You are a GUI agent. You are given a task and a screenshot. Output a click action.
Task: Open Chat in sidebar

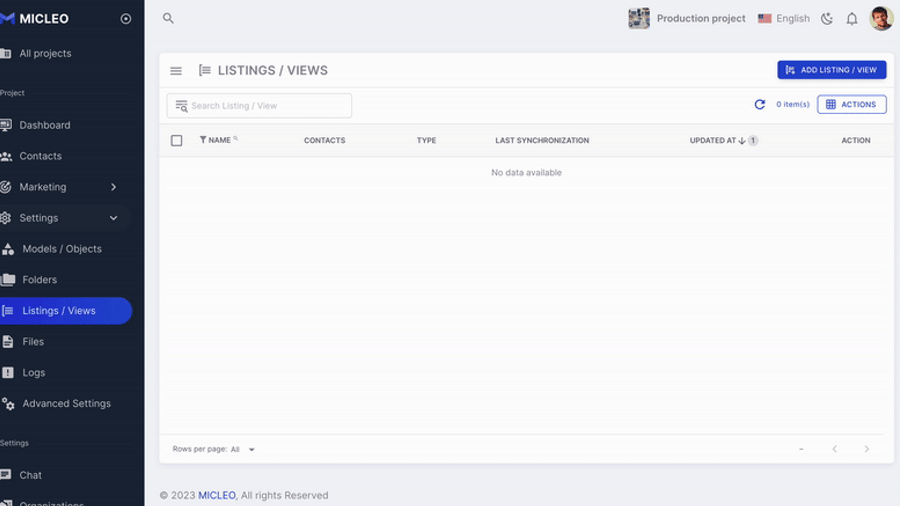[x=30, y=475]
